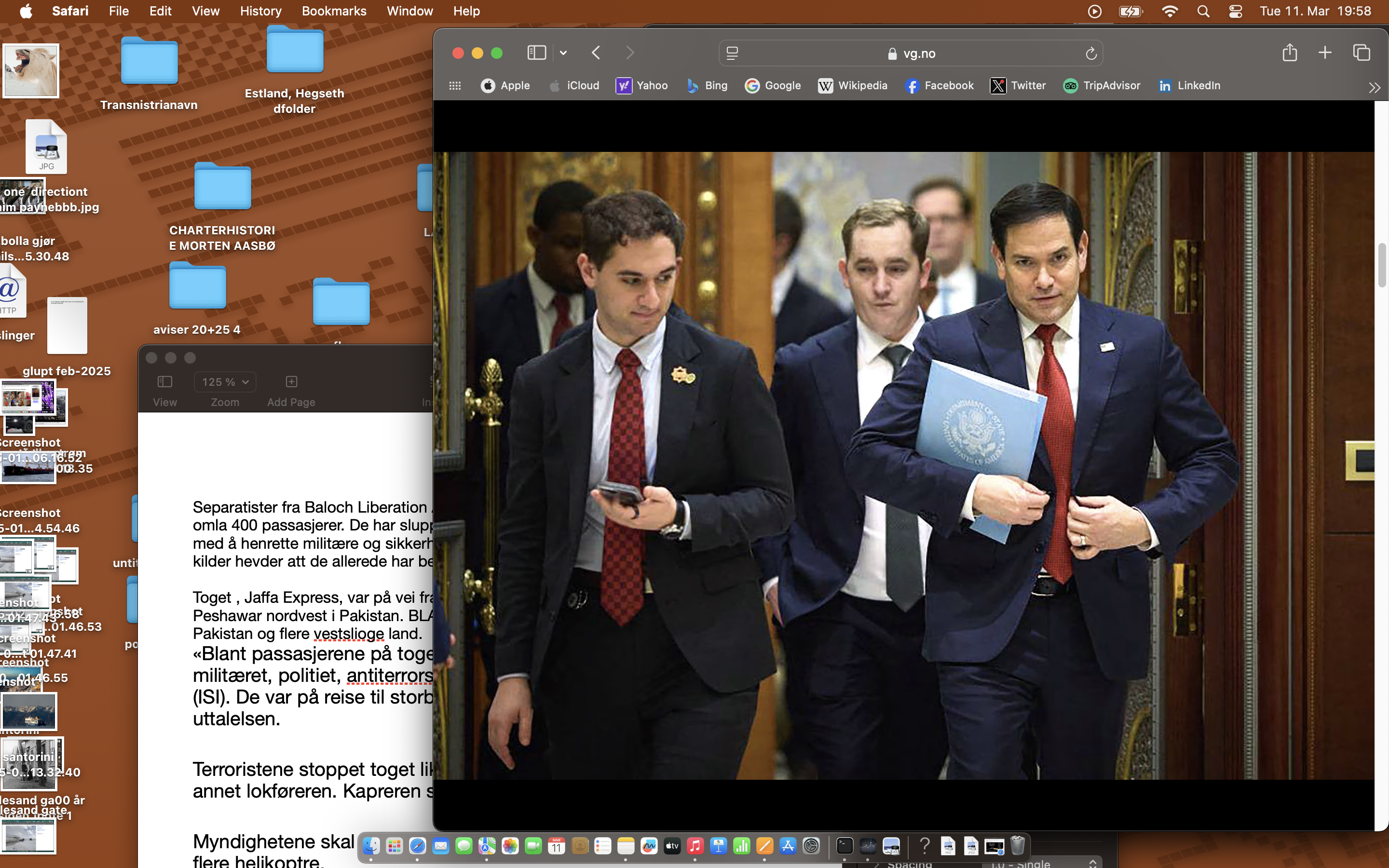Open the Google bookmark

[773, 85]
